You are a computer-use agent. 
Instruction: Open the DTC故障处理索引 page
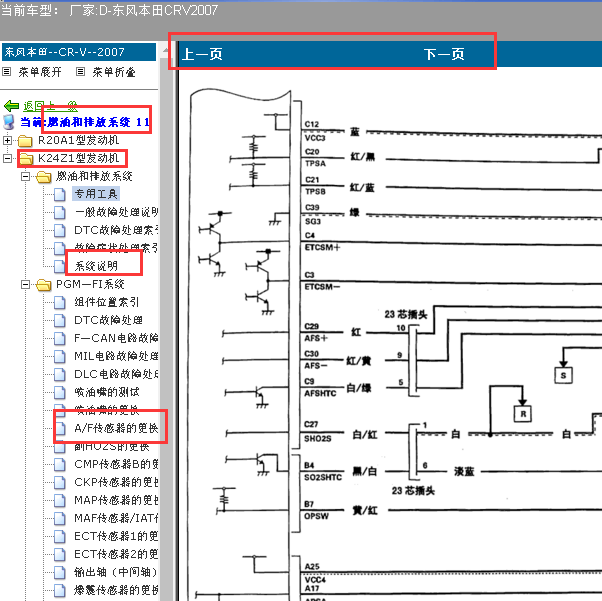point(116,230)
